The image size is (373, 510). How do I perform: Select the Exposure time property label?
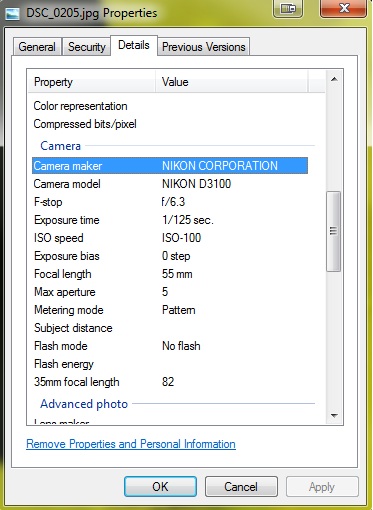coord(67,220)
